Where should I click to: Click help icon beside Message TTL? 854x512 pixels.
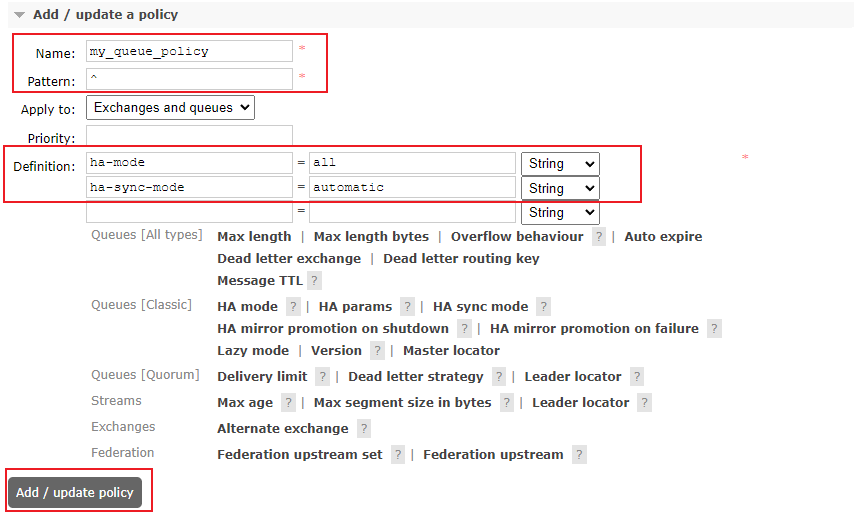[x=314, y=281]
